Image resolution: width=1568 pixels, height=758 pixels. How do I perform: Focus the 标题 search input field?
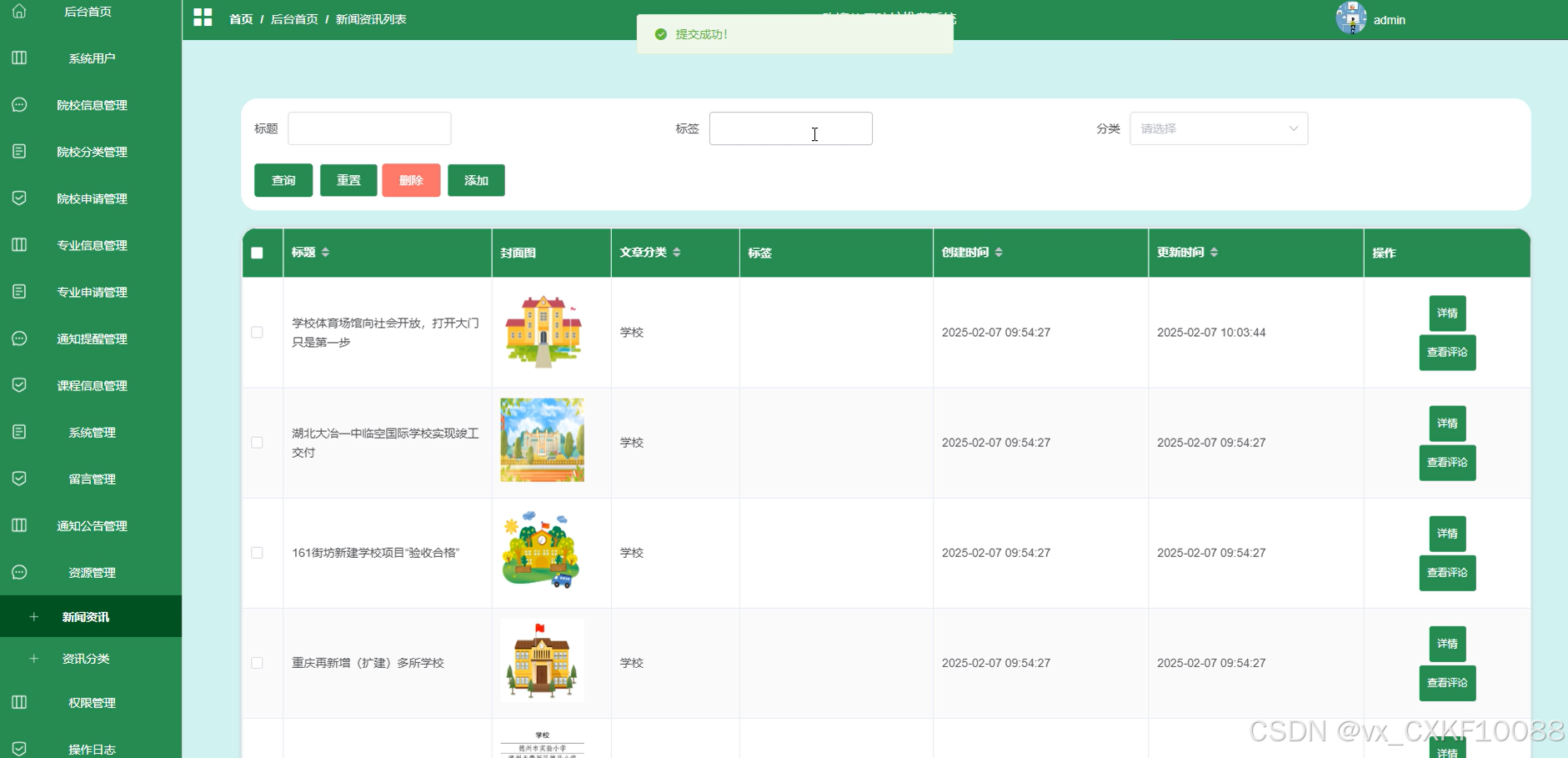pos(369,128)
